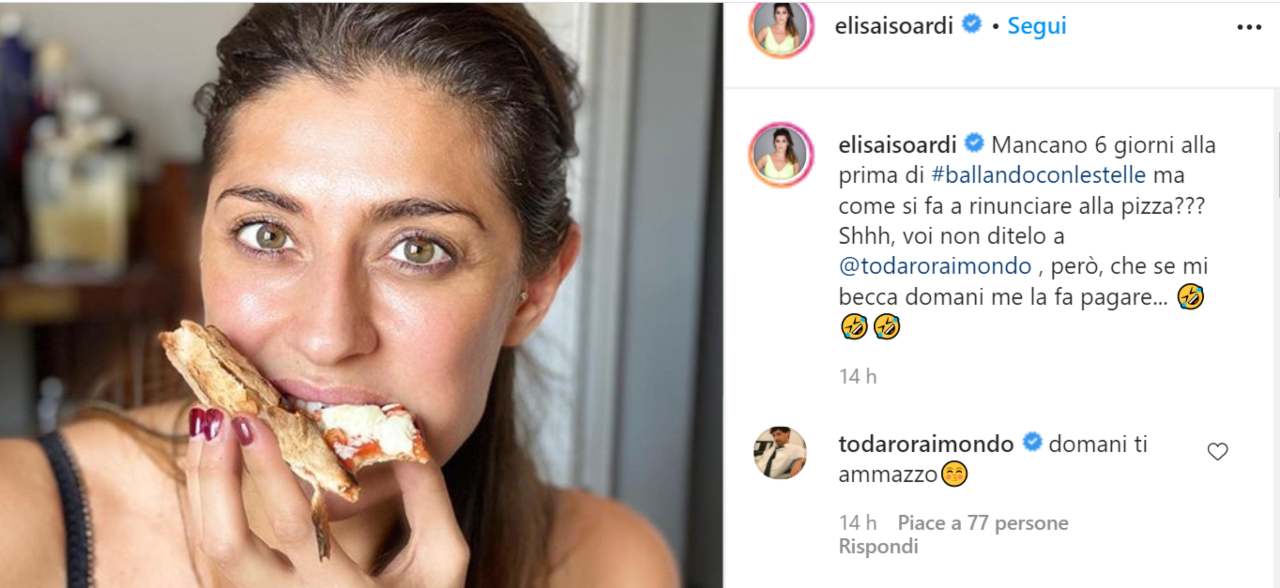The height and width of the screenshot is (588, 1280).
Task: Click the caption's 14 h timestamp
Action: tap(857, 377)
